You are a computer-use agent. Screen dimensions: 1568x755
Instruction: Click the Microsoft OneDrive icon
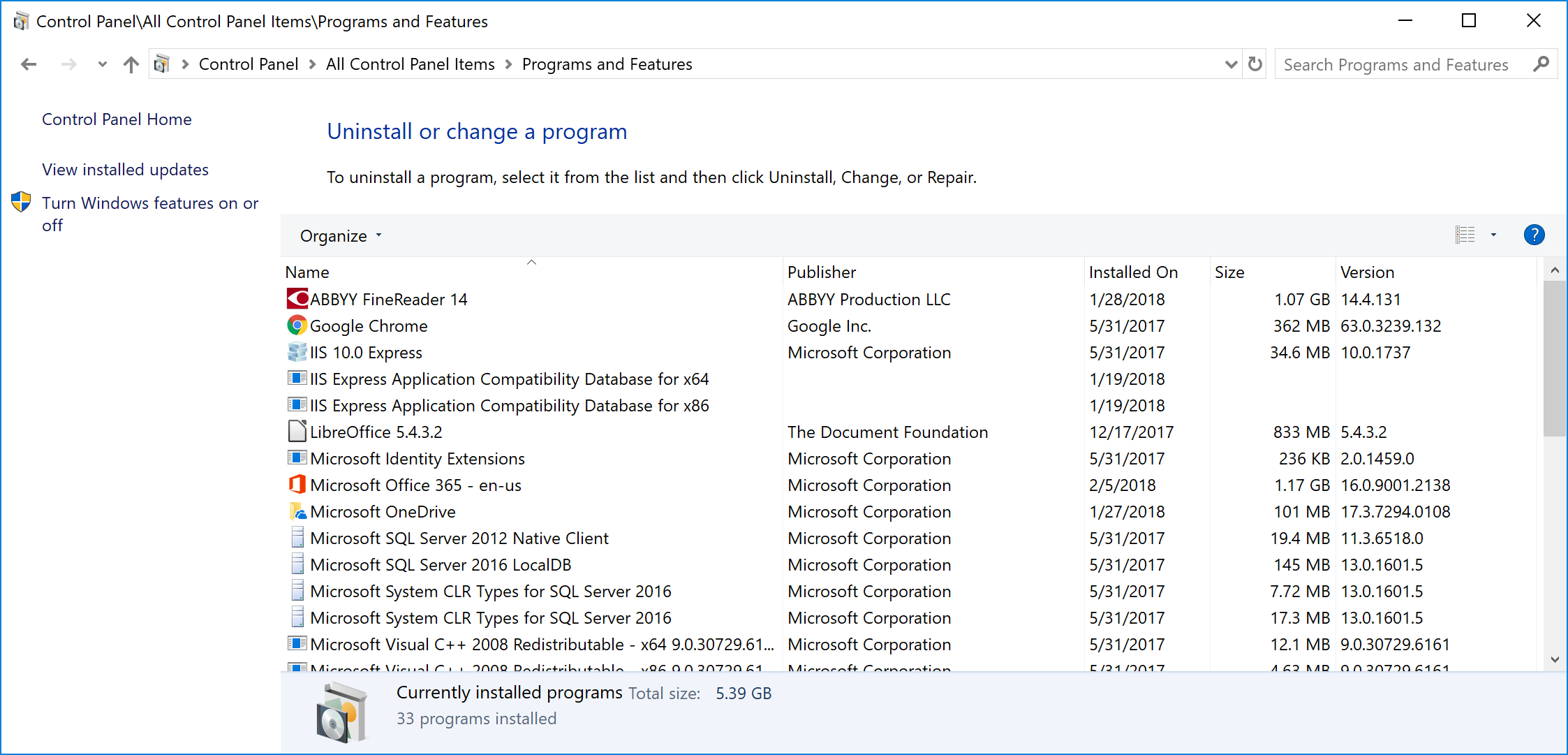coord(297,511)
